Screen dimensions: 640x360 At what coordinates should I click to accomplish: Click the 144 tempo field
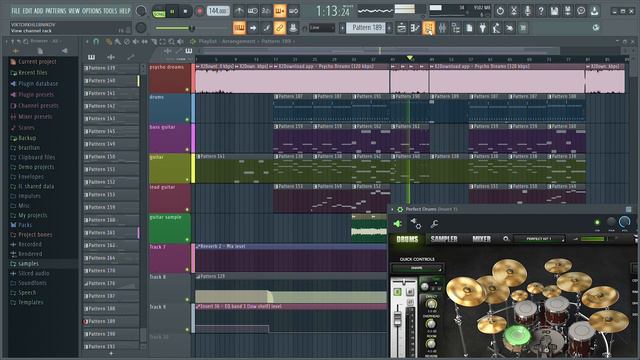coord(218,11)
